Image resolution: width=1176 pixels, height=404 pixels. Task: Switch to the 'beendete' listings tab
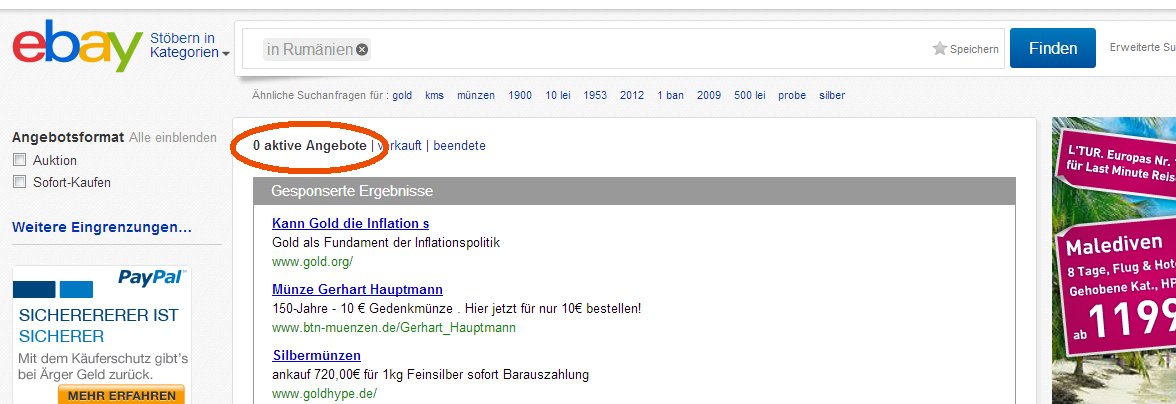pos(459,146)
